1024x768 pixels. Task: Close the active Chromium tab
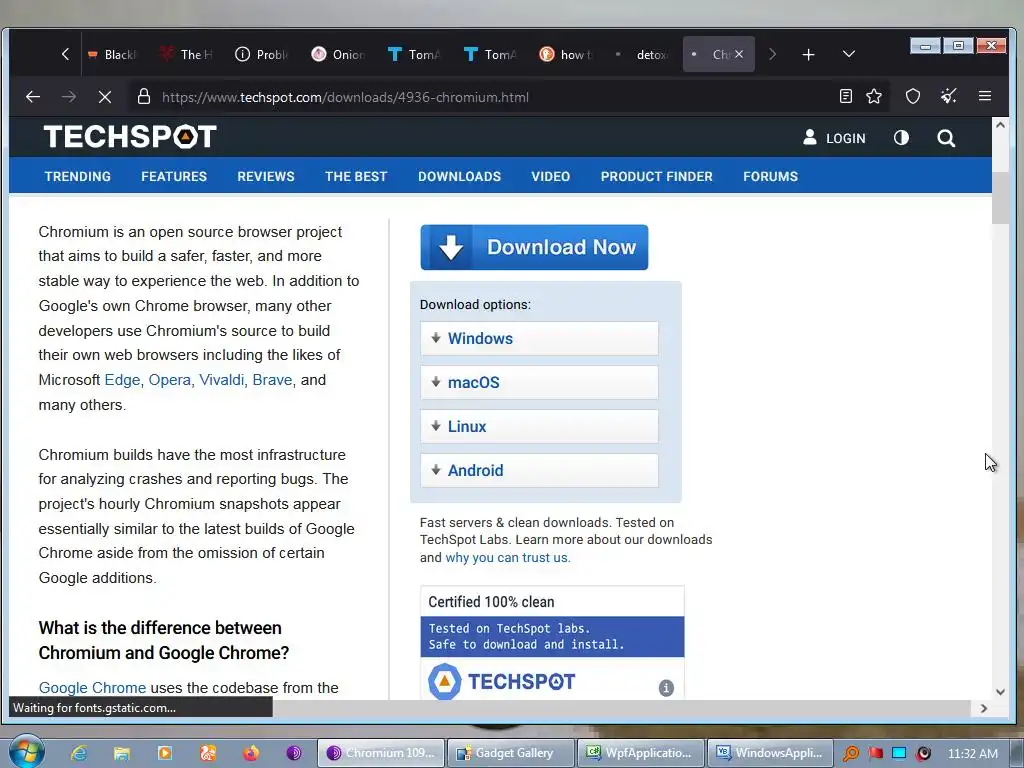tap(739, 54)
